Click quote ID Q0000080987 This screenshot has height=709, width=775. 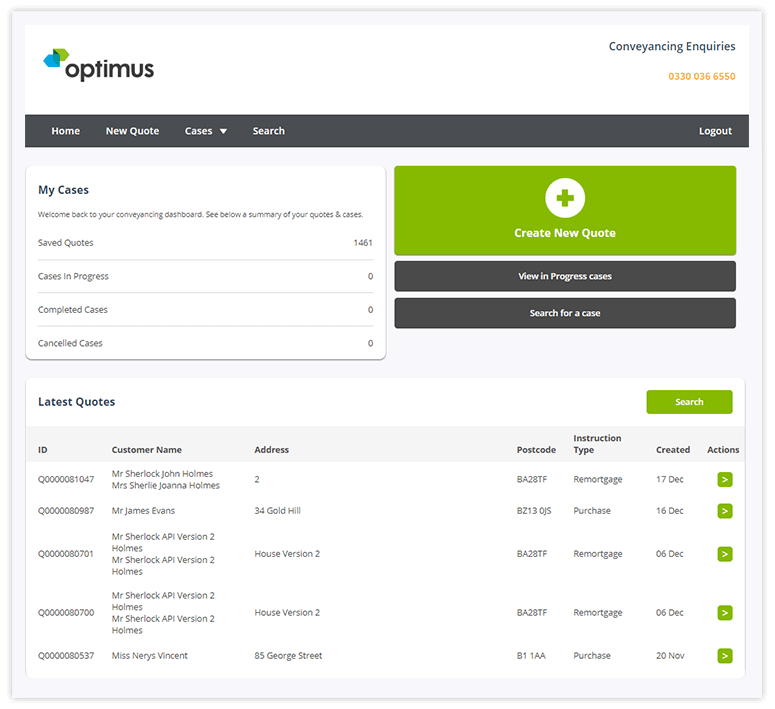[x=66, y=511]
